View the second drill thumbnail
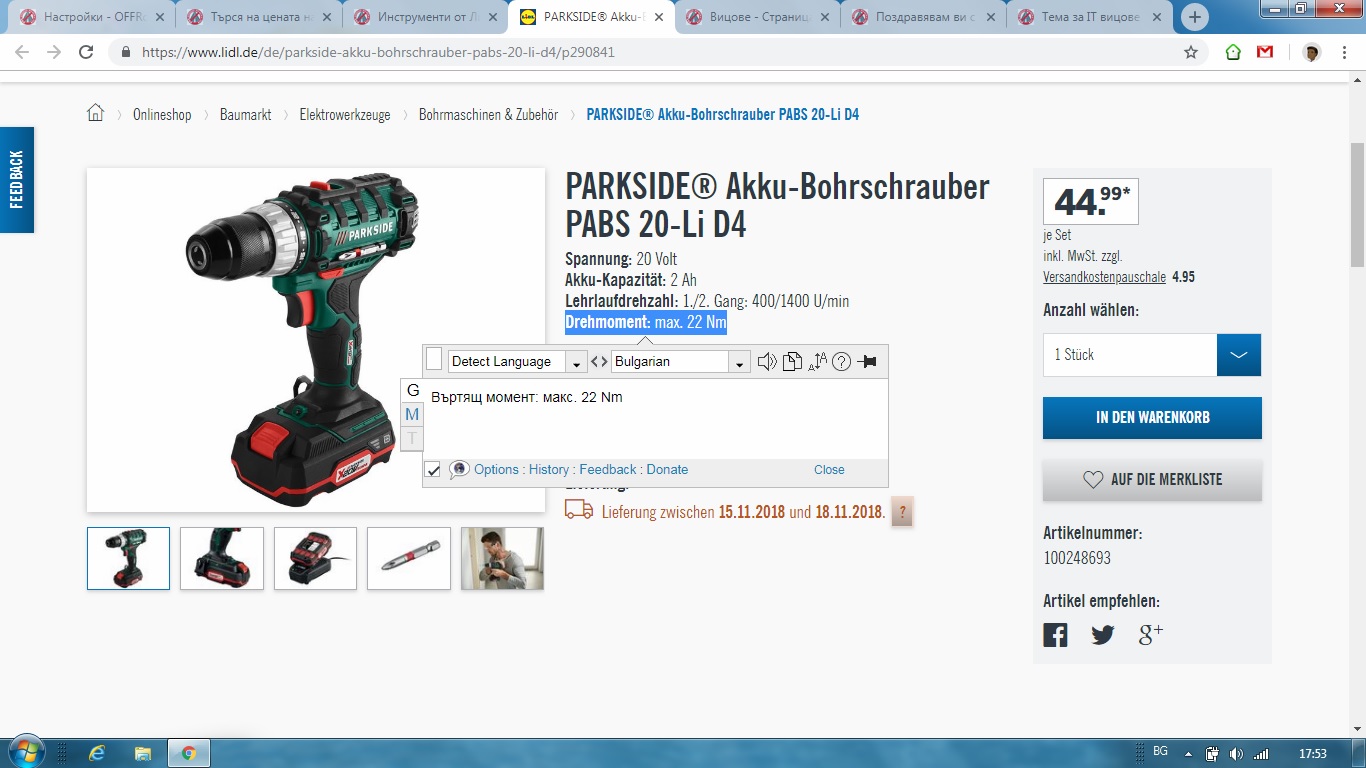 coord(222,558)
